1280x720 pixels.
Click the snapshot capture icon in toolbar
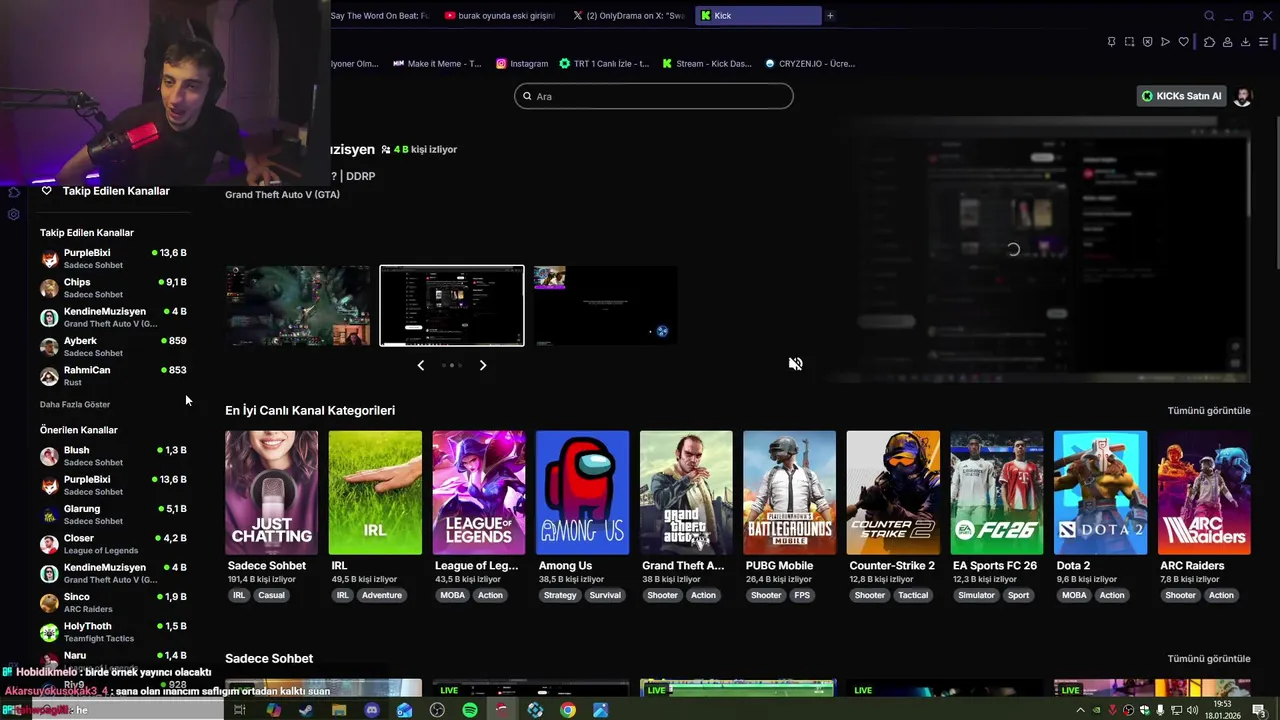[1129, 42]
